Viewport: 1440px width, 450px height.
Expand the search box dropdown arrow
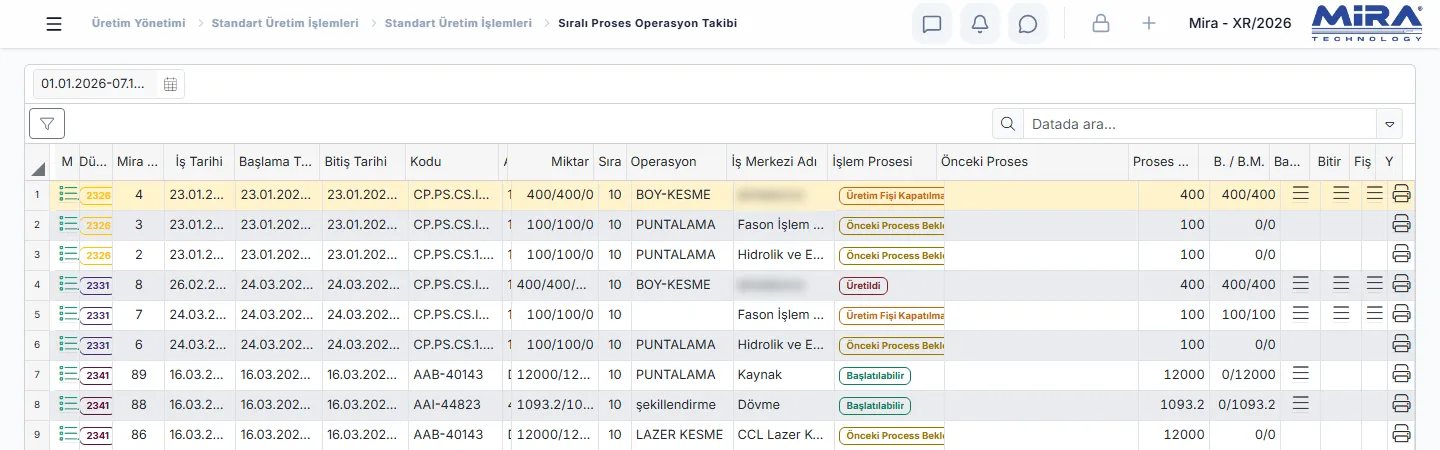[x=1389, y=125]
